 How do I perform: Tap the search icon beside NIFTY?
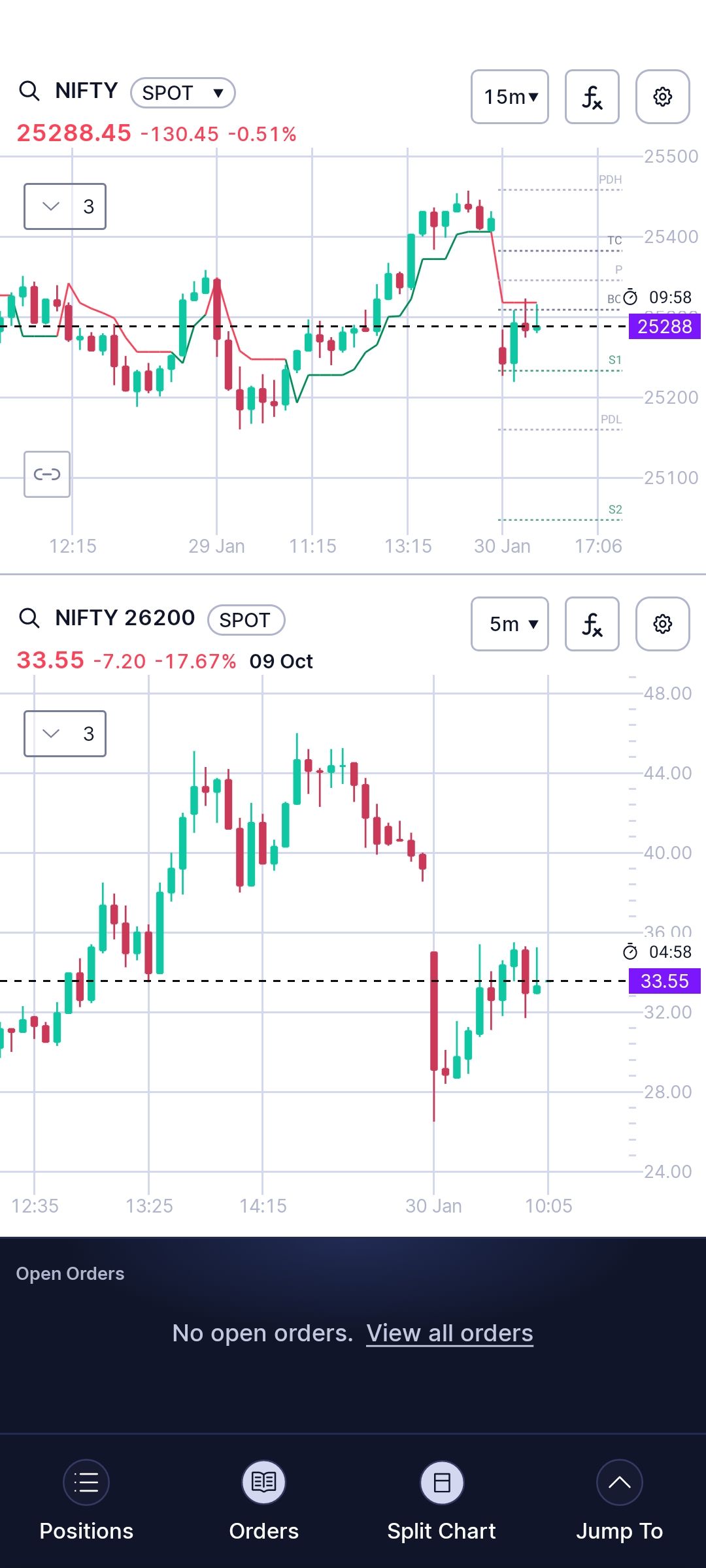pos(29,91)
